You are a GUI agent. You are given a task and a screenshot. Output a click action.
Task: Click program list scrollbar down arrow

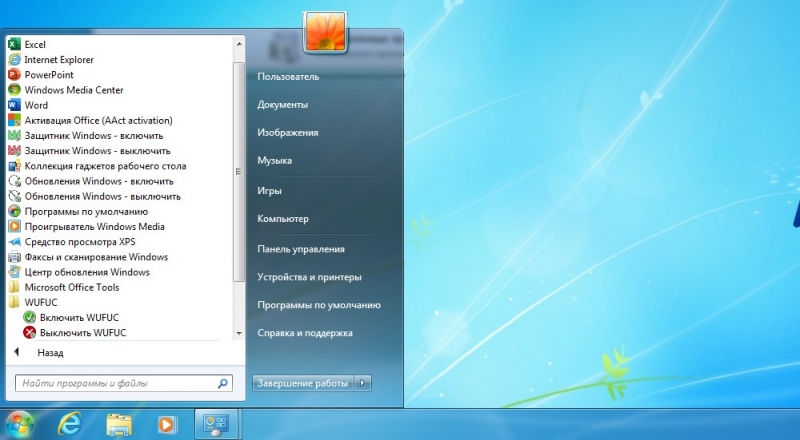click(239, 333)
